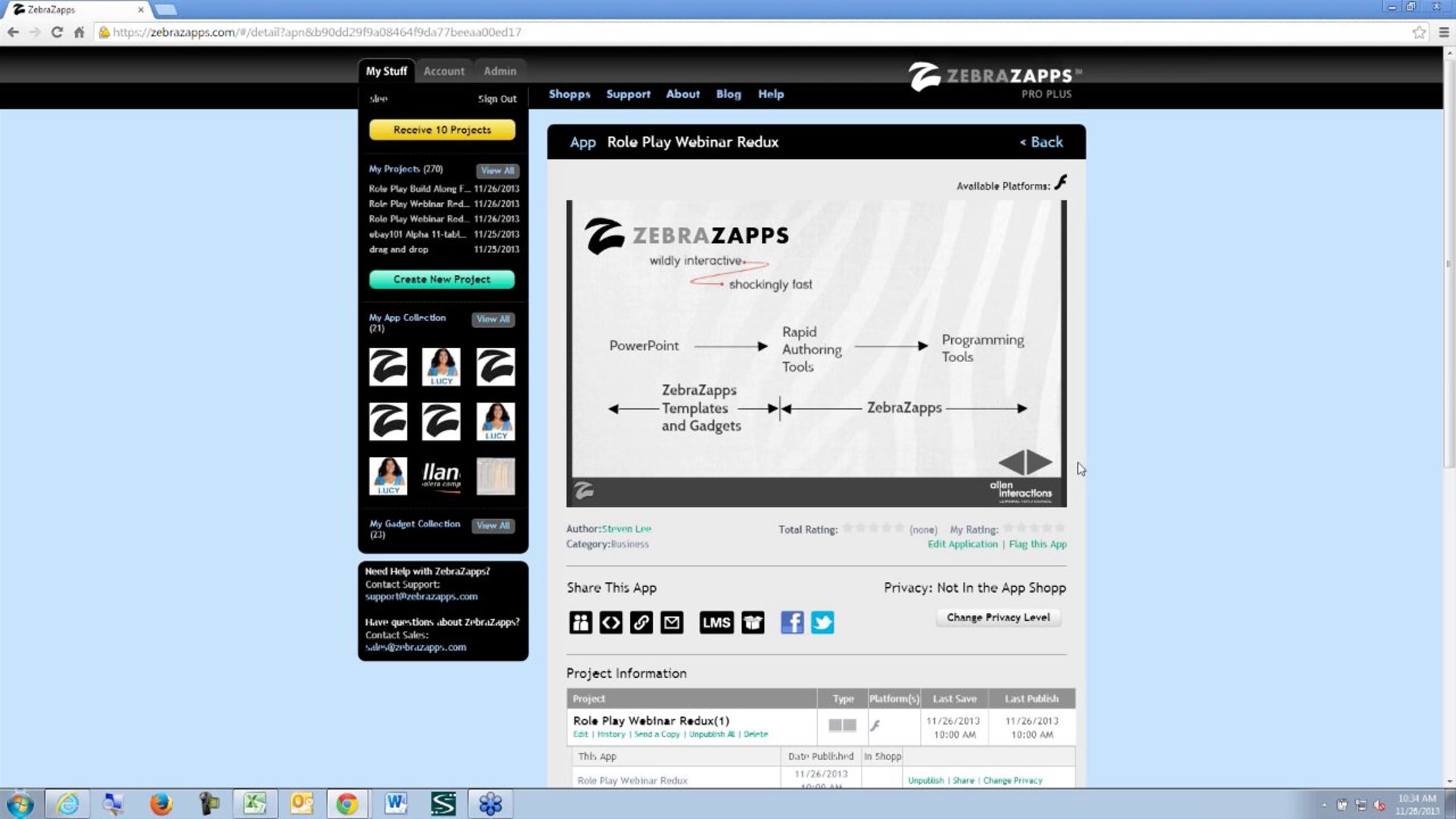This screenshot has width=1456, height=819.
Task: Click the copy link share icon
Action: pyautogui.click(x=641, y=622)
